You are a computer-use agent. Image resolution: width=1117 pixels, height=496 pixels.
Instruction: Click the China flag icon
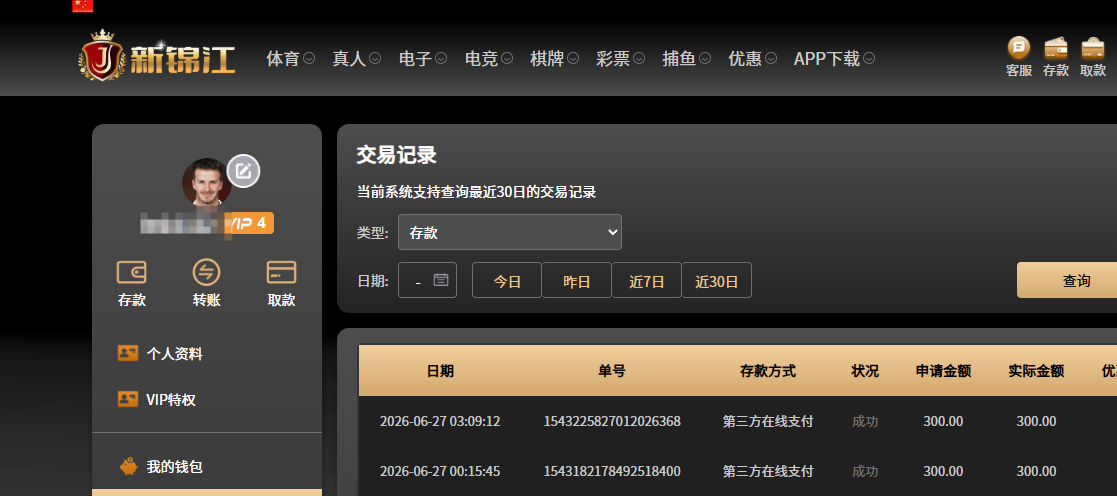(83, 6)
